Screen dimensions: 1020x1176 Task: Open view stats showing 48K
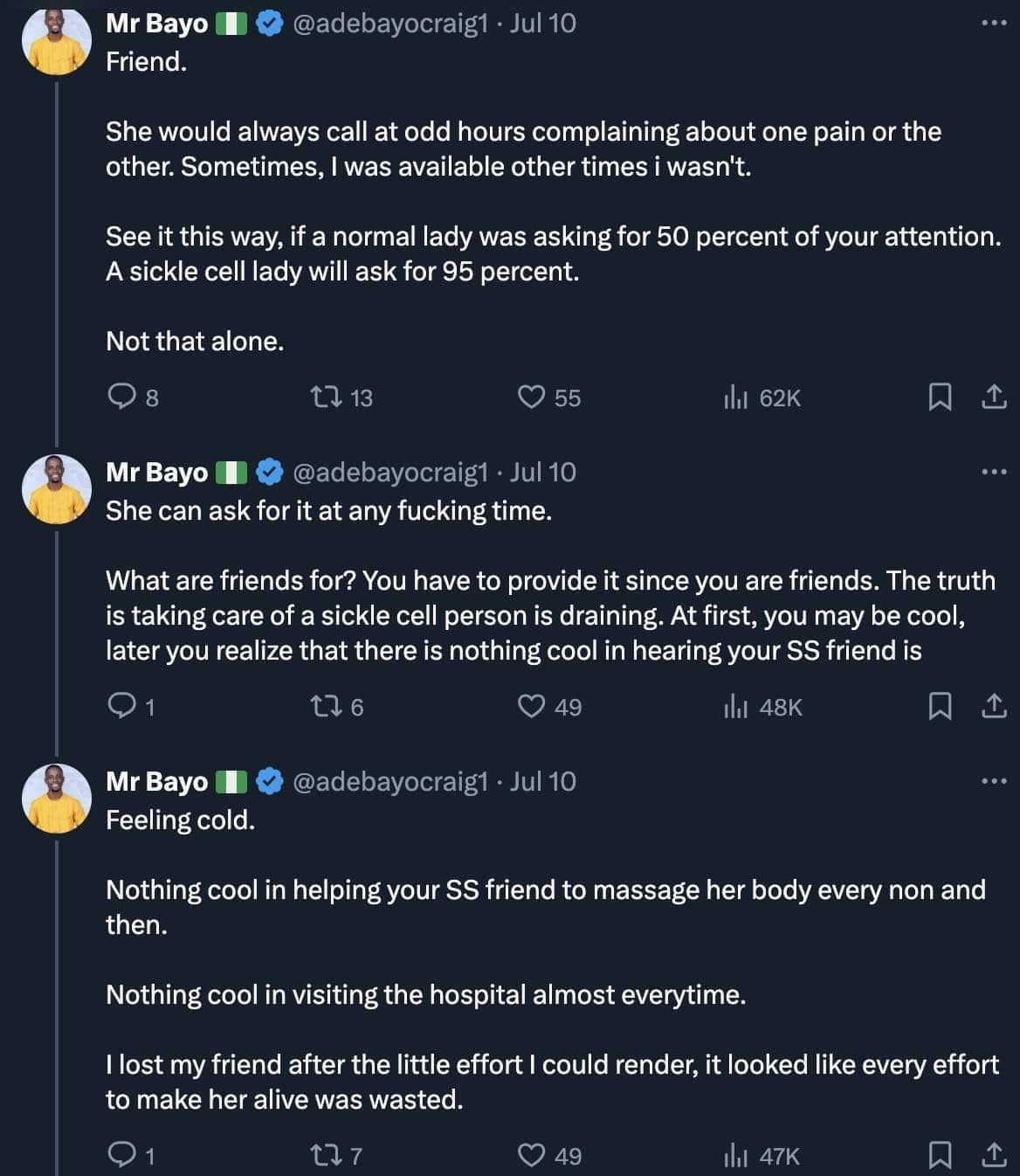pyautogui.click(x=735, y=707)
